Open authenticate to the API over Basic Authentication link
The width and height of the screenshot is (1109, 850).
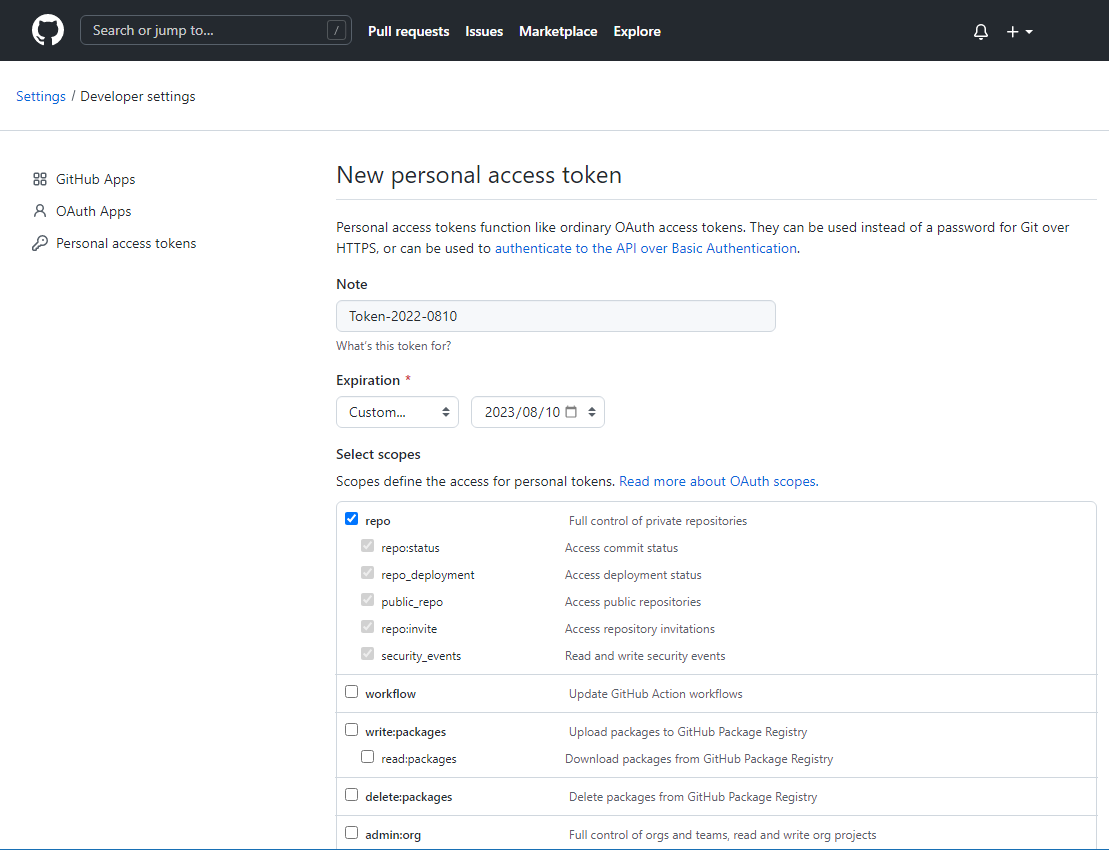tap(646, 248)
